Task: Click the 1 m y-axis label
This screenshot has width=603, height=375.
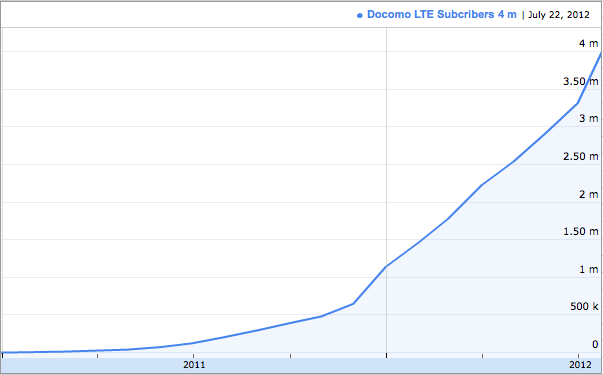Action: click(589, 270)
